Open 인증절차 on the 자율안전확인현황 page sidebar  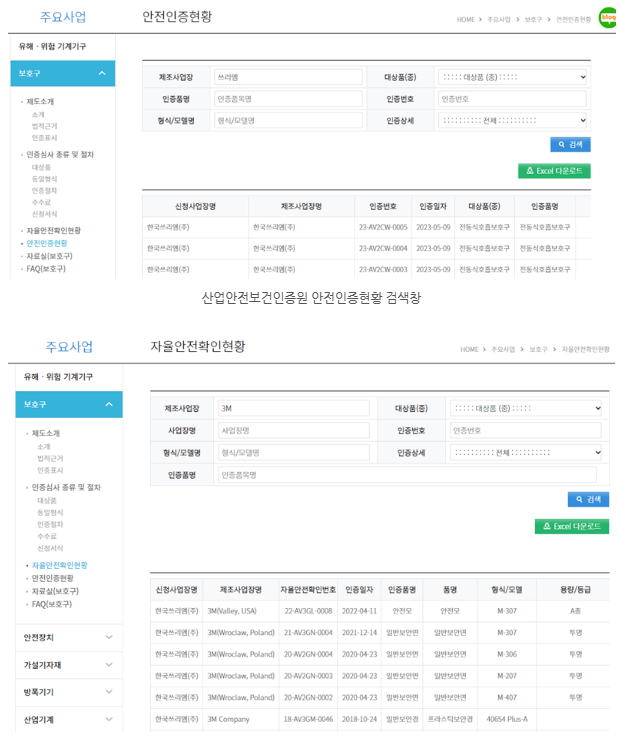[50, 524]
